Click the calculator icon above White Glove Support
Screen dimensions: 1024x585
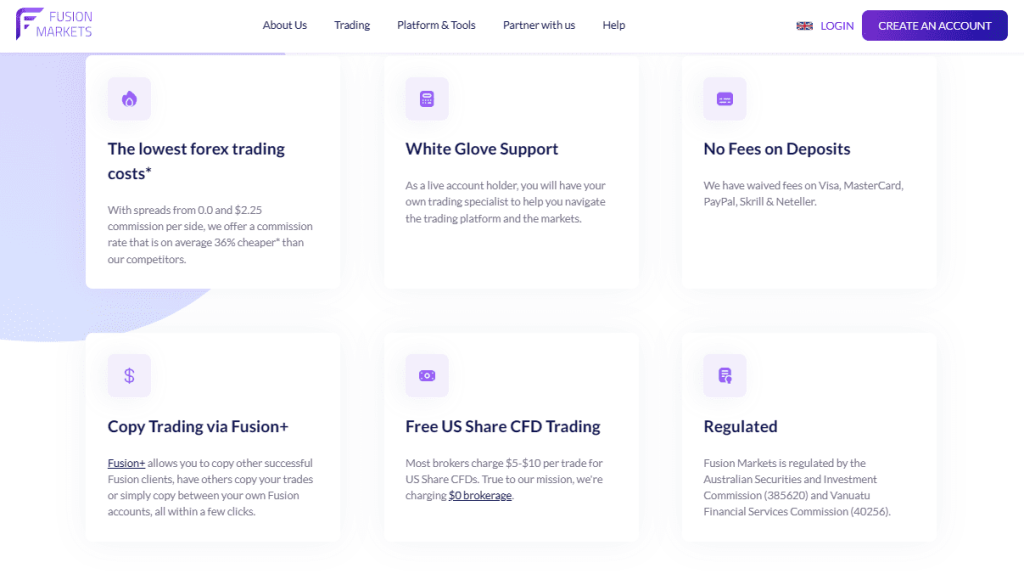coord(427,99)
